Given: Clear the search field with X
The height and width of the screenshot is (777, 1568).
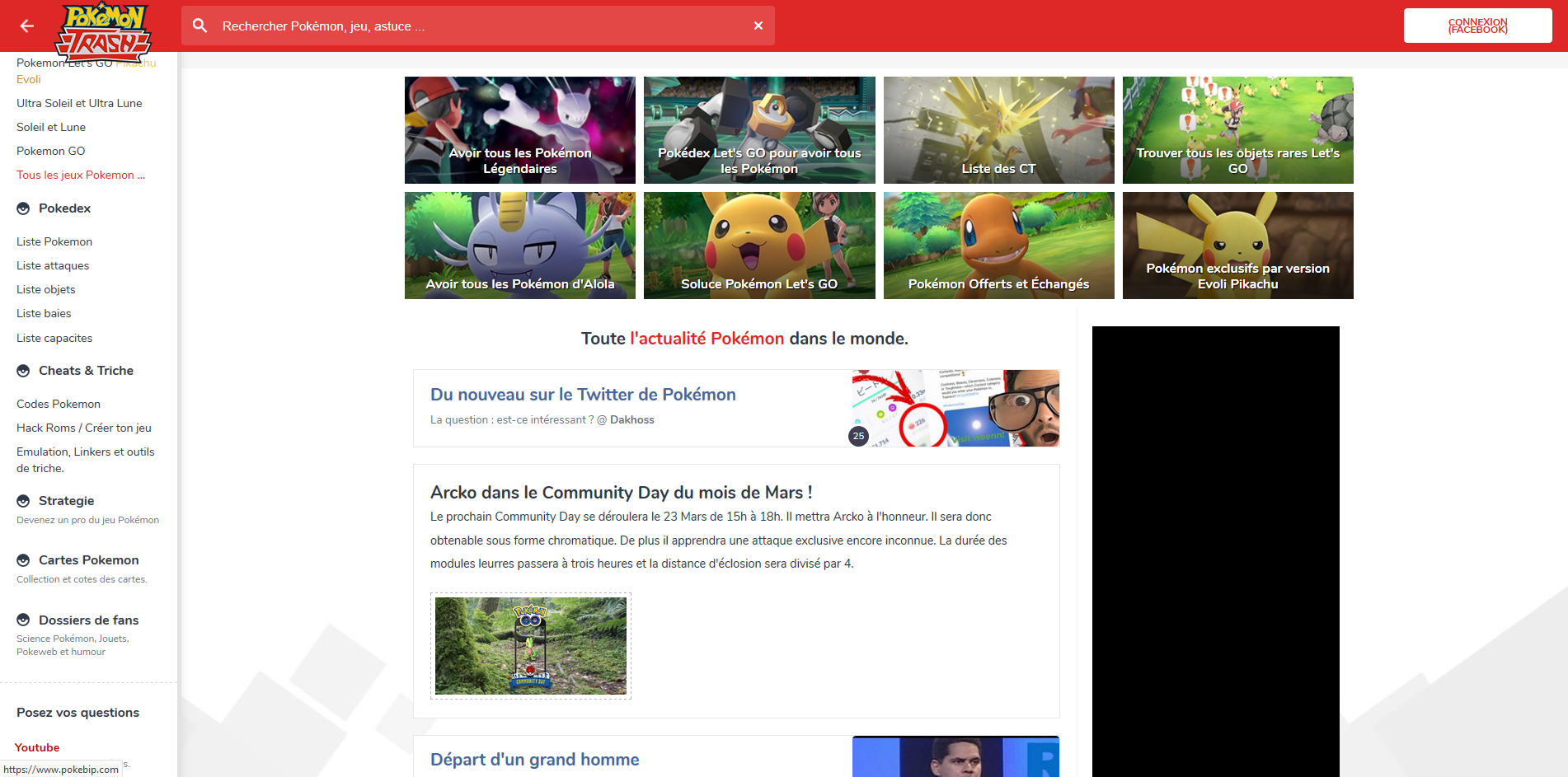Looking at the screenshot, I should click(x=758, y=26).
